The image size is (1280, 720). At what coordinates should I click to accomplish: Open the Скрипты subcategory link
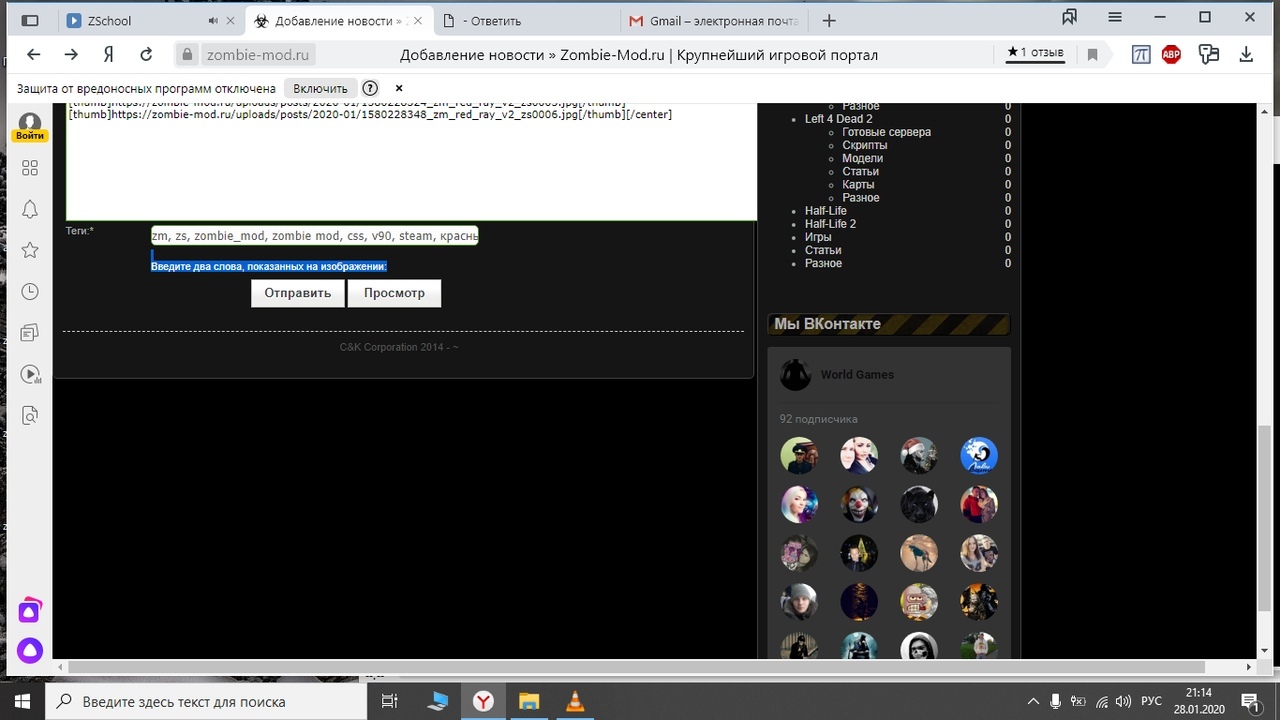pos(864,145)
